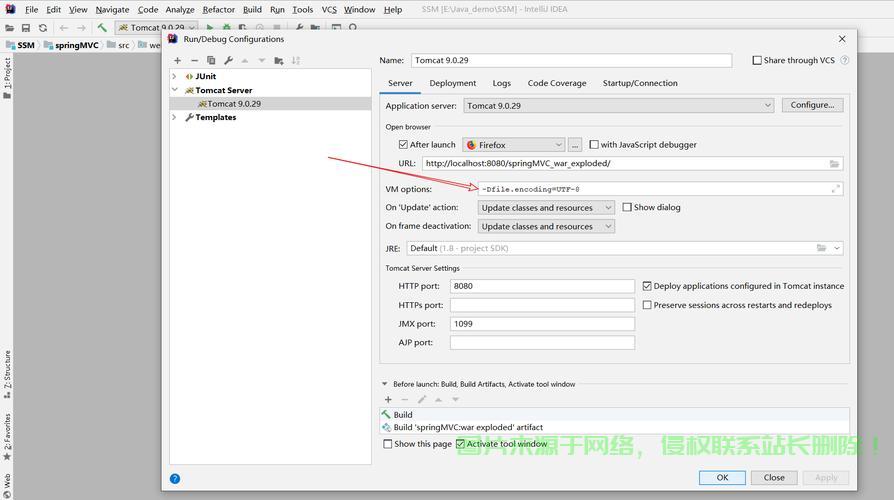Navigate forward in the main toolbar
The height and width of the screenshot is (500, 894).
click(x=81, y=28)
